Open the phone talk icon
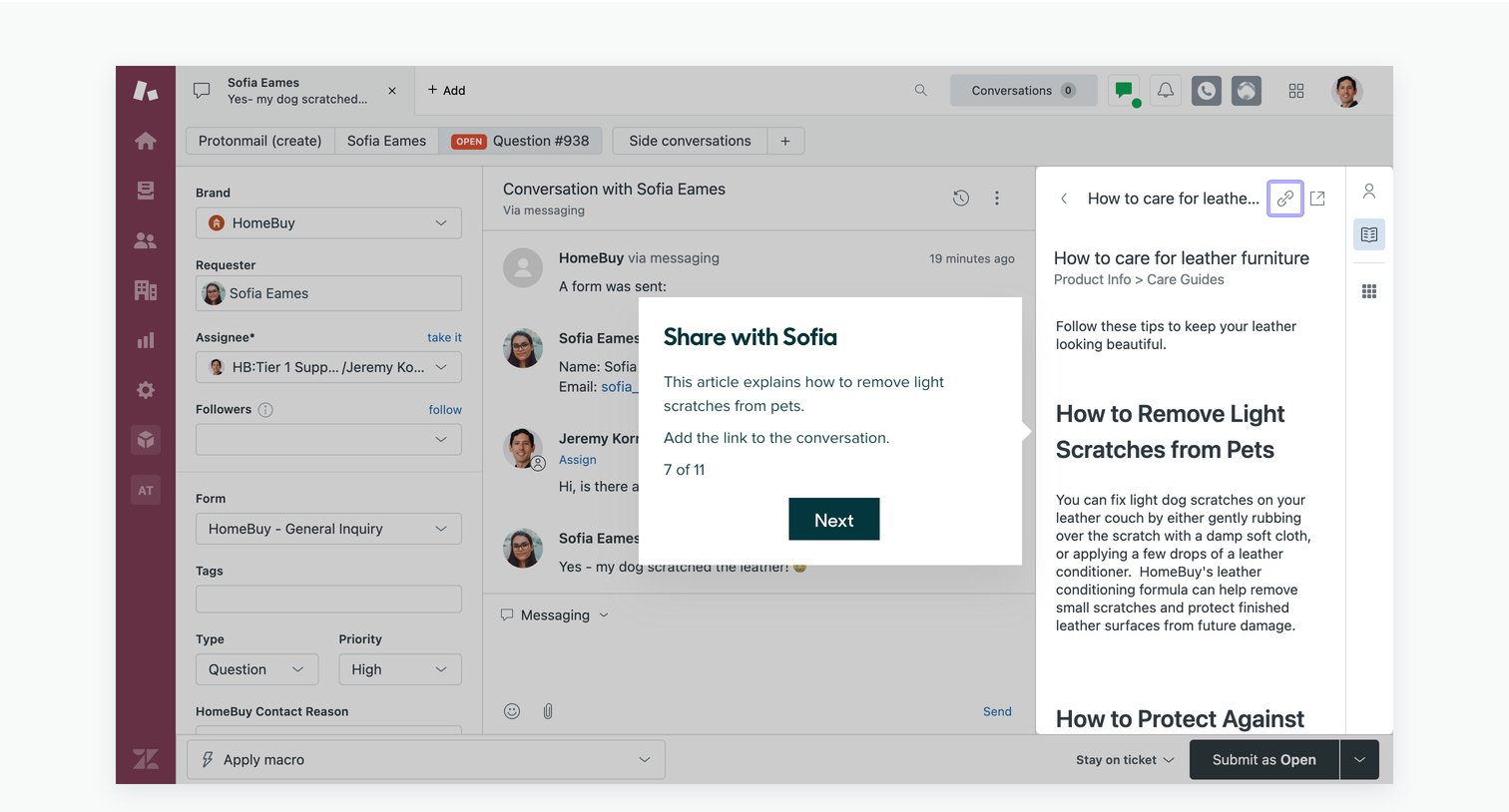Viewport: 1509px width, 812px height. [1207, 91]
